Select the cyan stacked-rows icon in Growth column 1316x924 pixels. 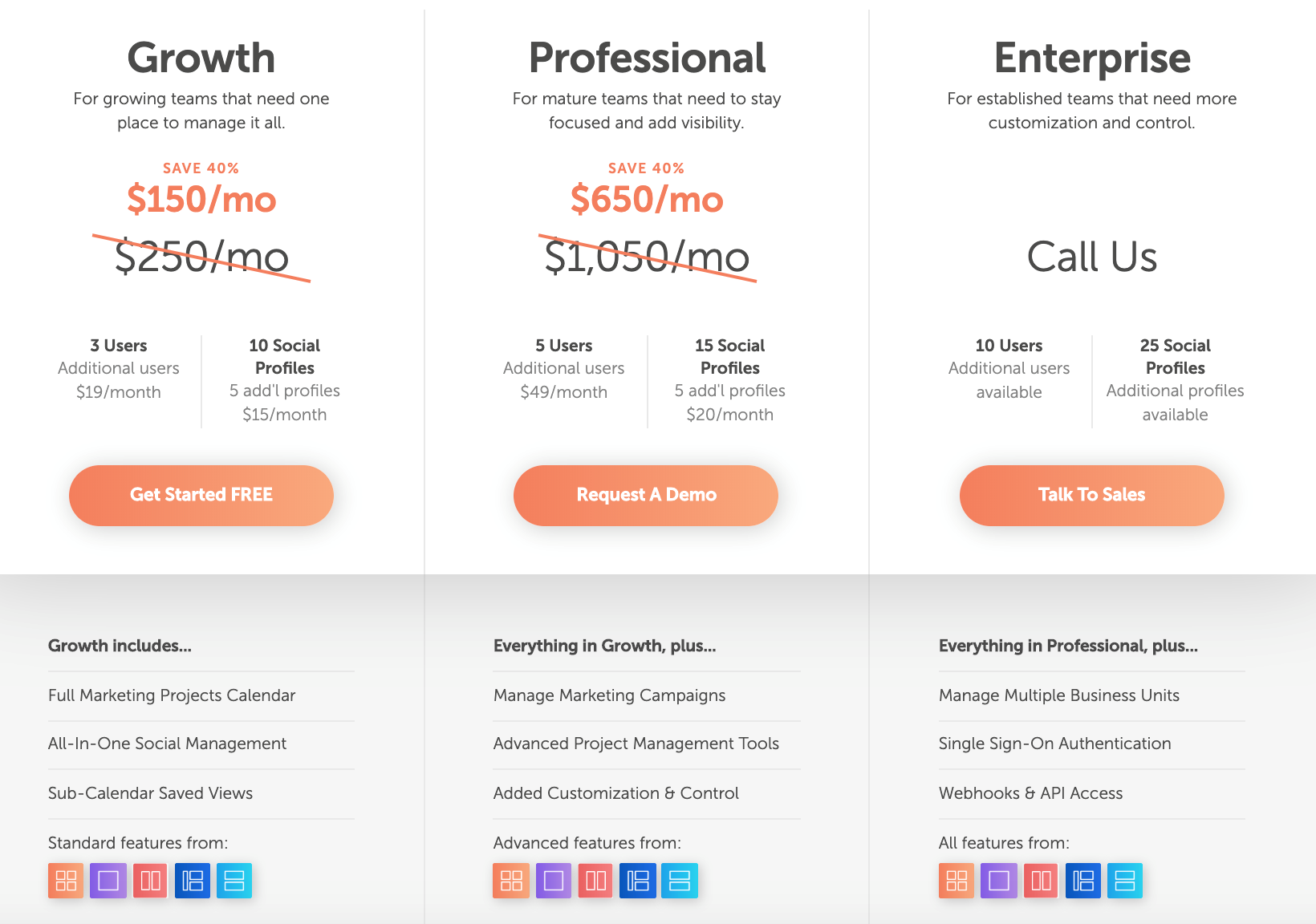click(234, 880)
